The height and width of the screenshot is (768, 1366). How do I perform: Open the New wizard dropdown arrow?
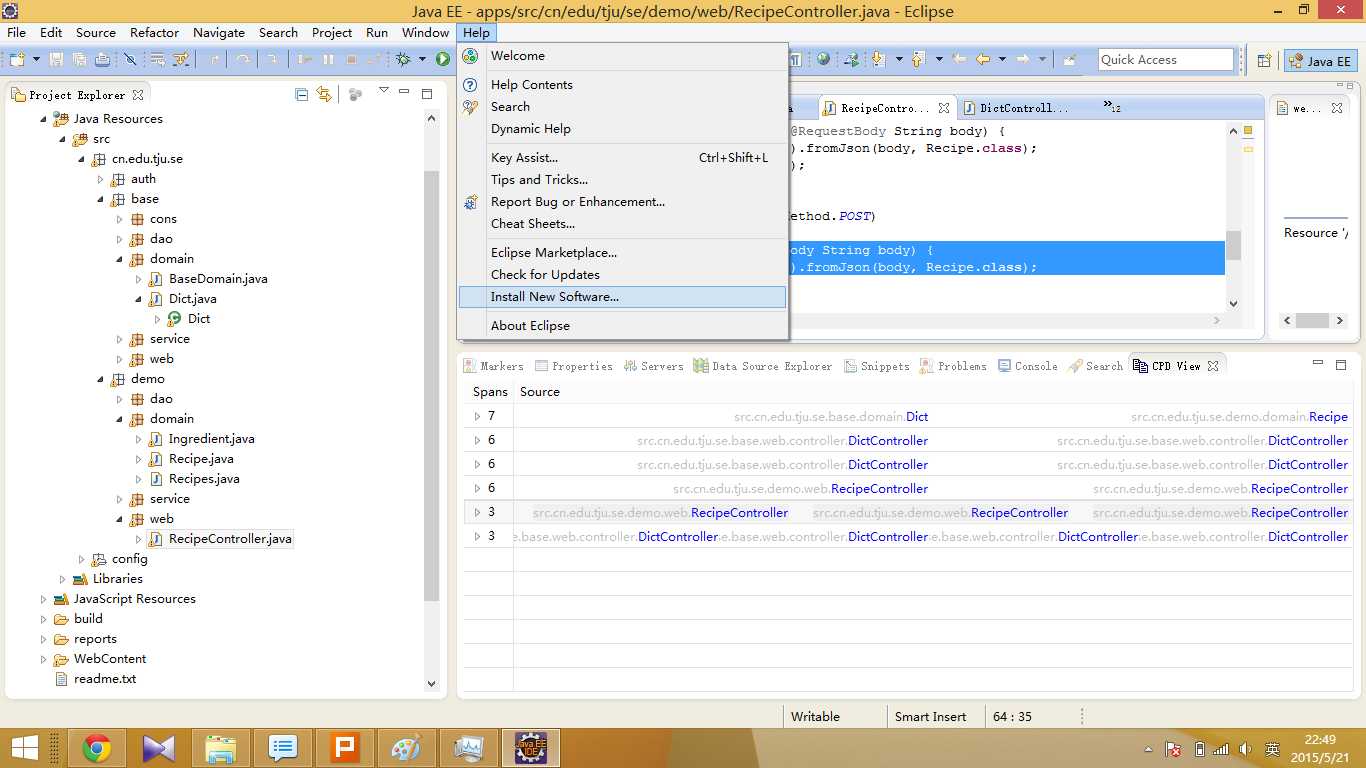(36, 60)
